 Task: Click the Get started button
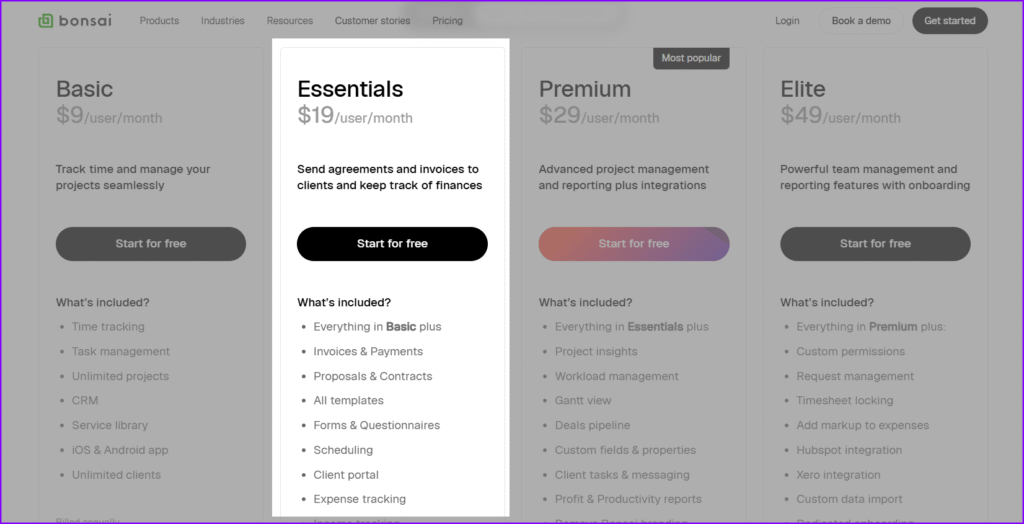(950, 21)
